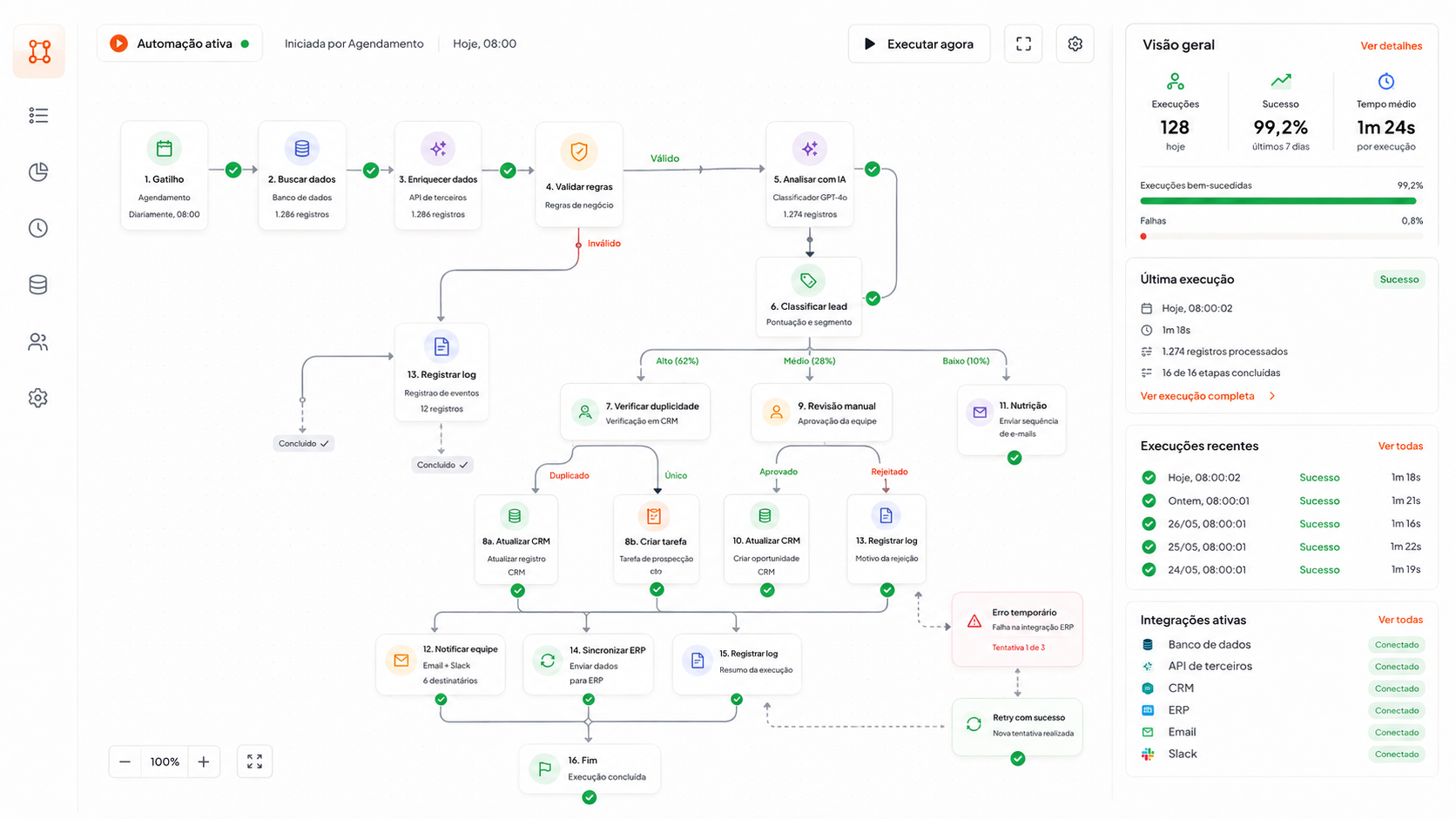Open Ver detalhes in Visão geral

(1392, 46)
